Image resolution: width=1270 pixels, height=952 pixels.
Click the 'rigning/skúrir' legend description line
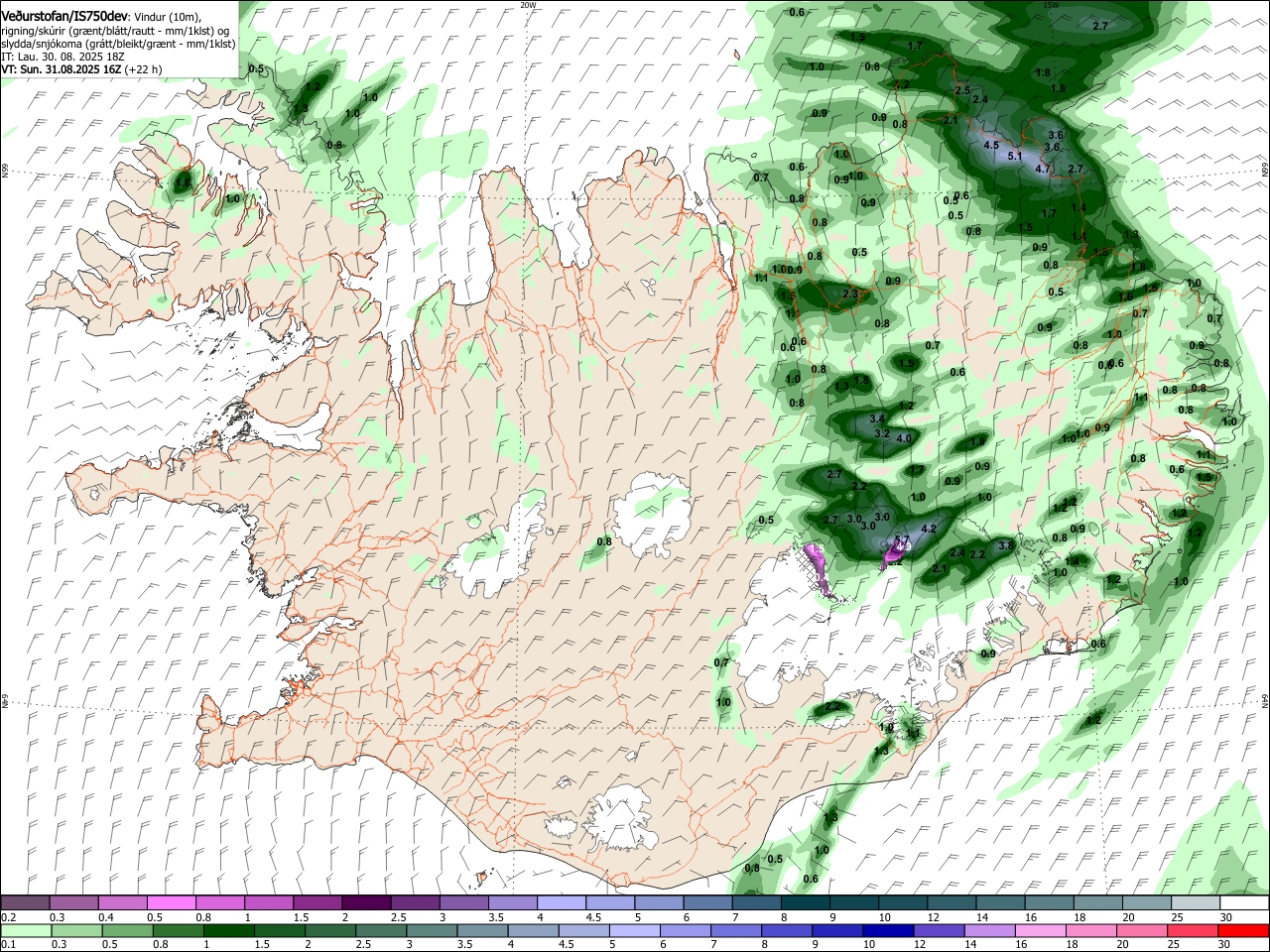pos(115,31)
